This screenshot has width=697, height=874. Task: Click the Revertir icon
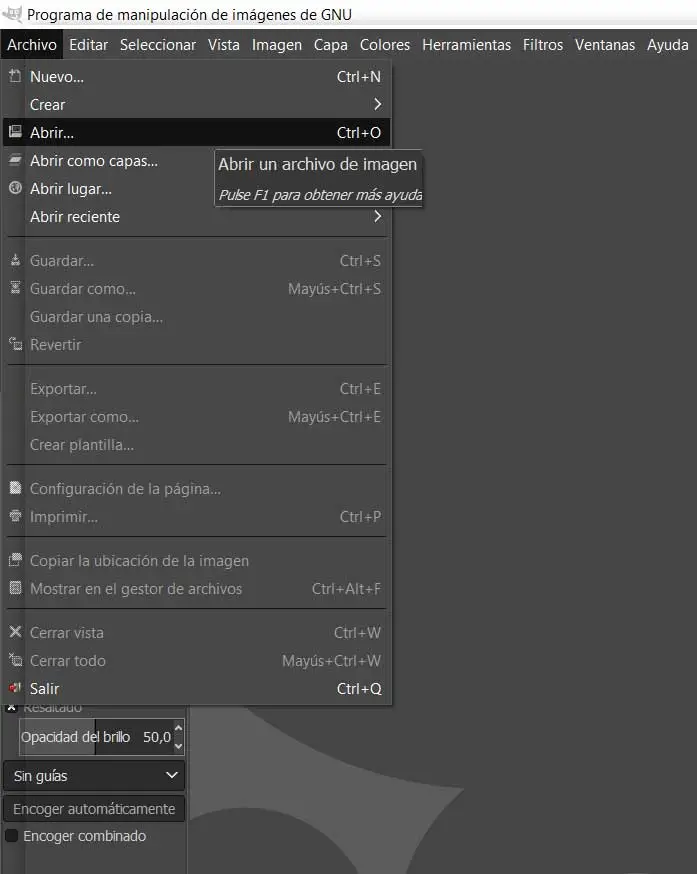point(15,344)
